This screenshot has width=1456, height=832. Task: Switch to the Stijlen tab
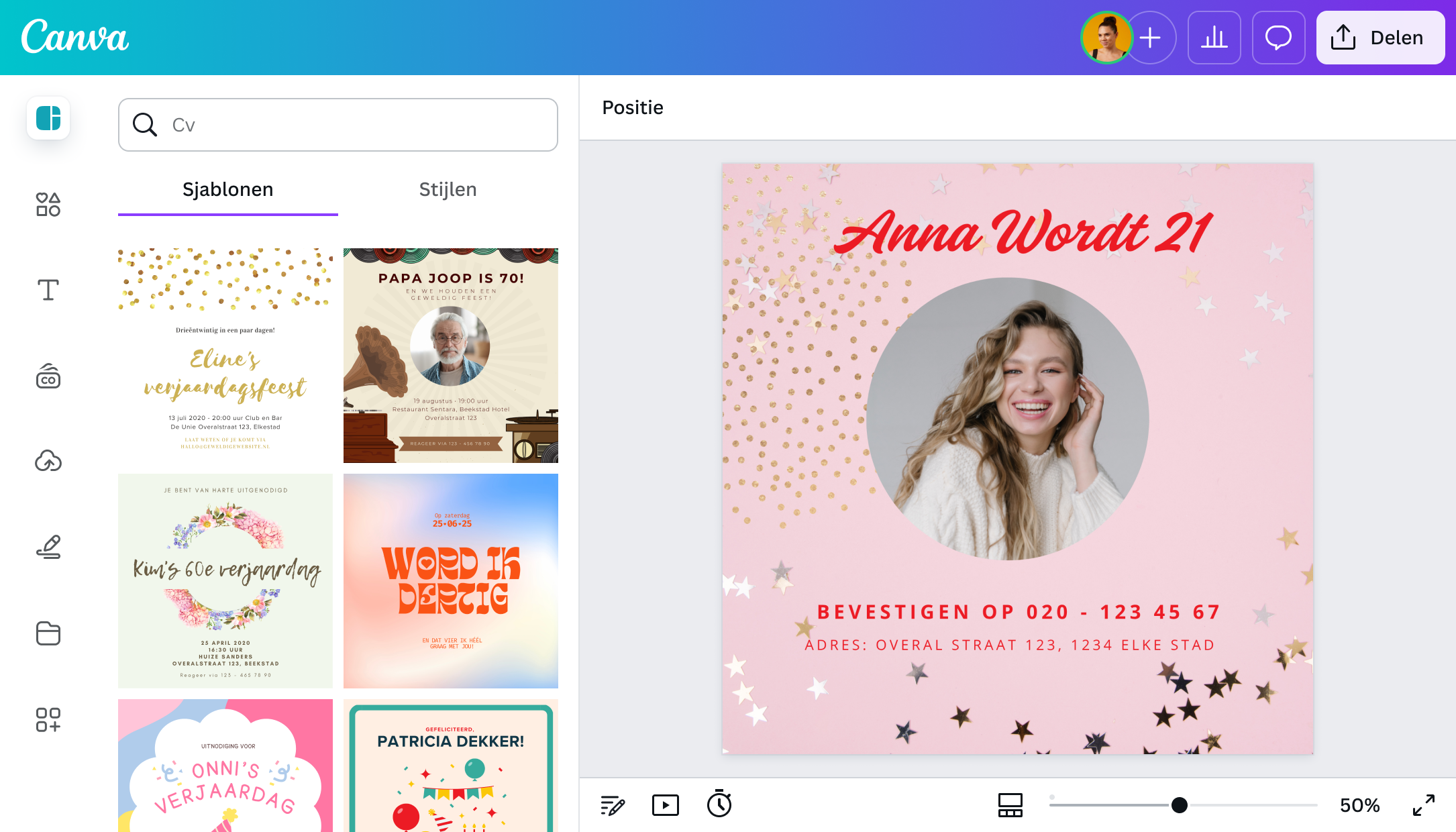[448, 190]
